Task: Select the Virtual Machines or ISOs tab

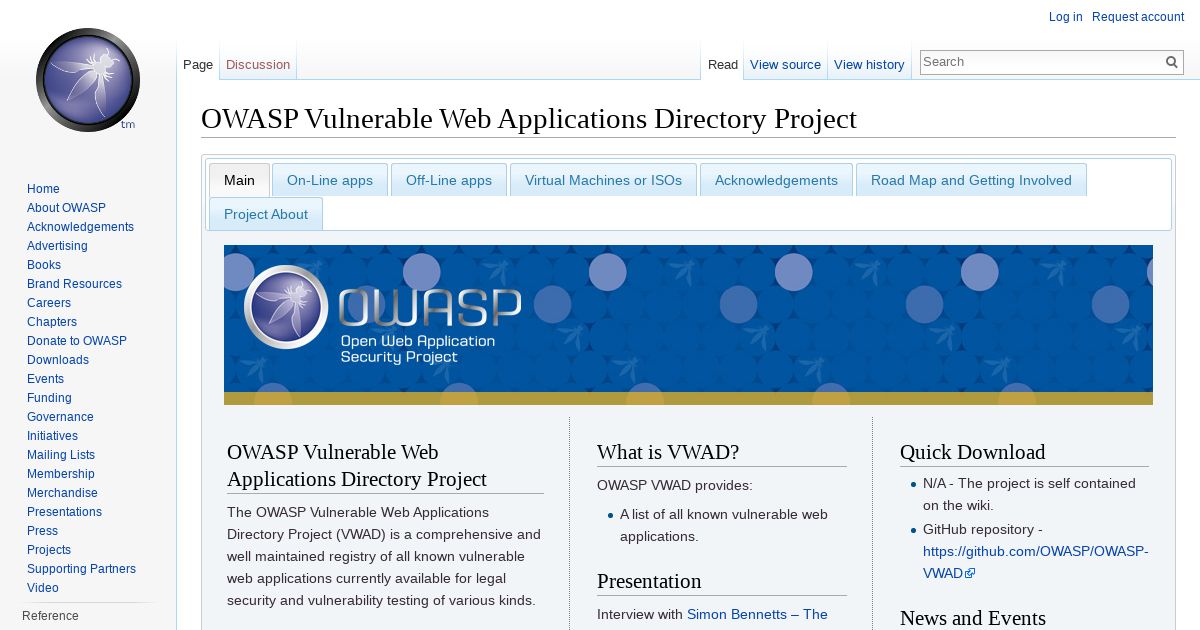Action: pos(603,180)
